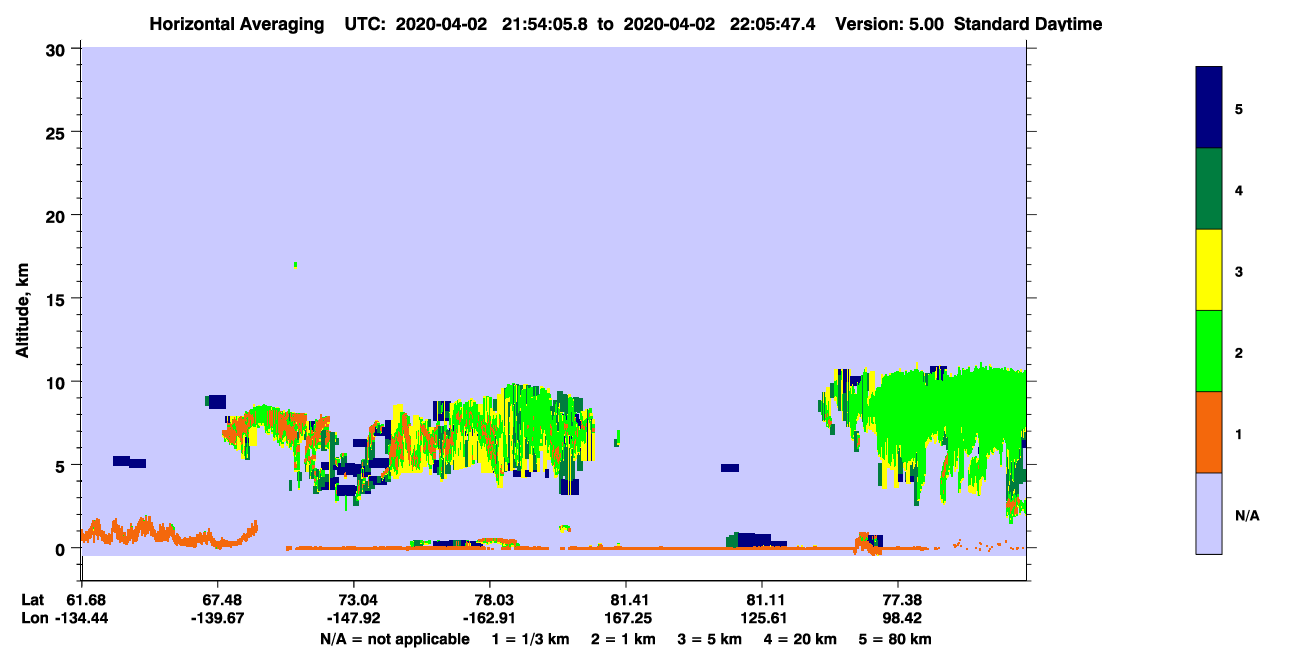Click the 'N/A = not applicable' legend text
The height and width of the screenshot is (667, 1300).
[x=394, y=639]
